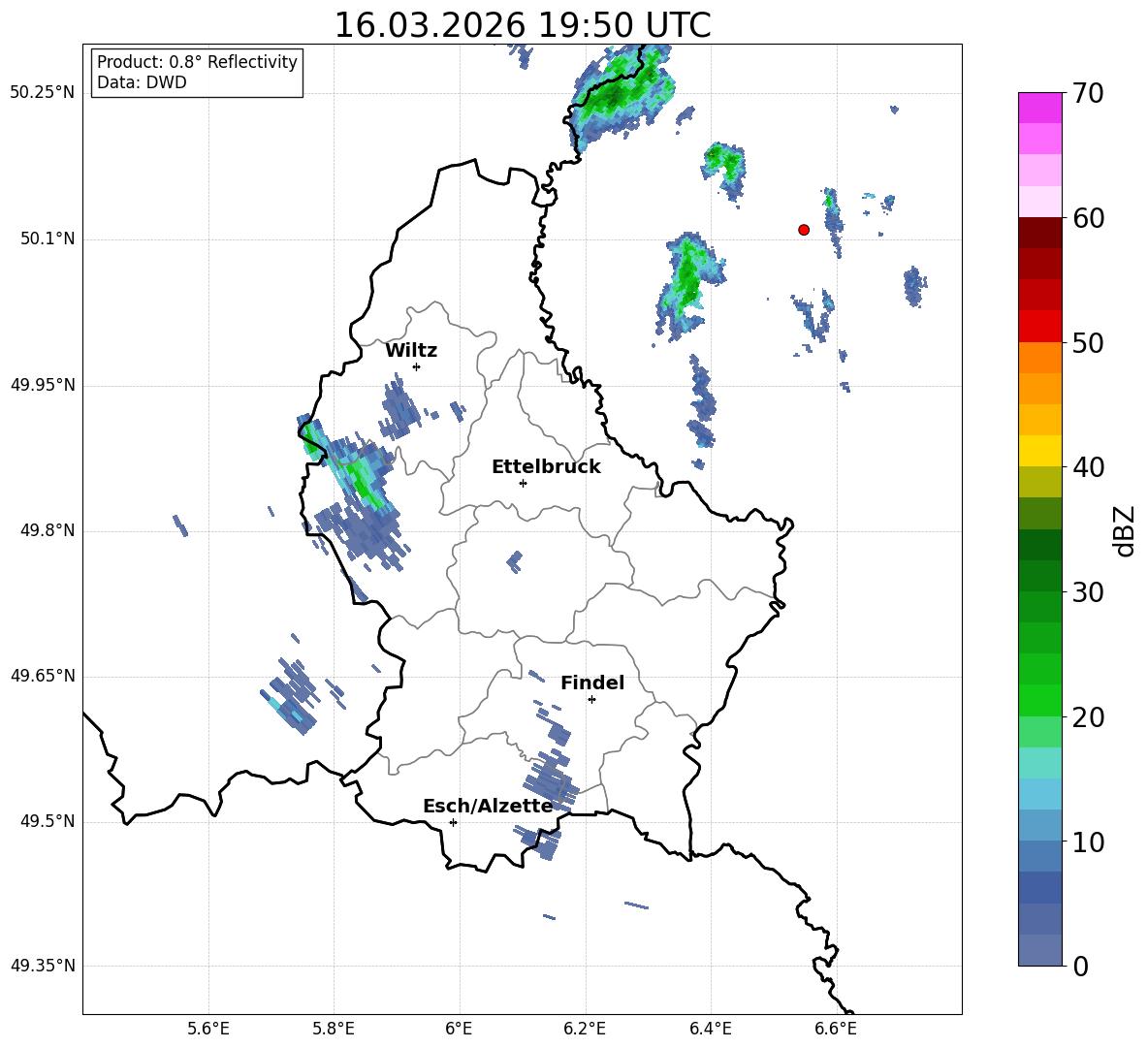This screenshot has height=1048, width=1148.
Task: Click the 49.5°N latitude label
Action: pyautogui.click(x=48, y=821)
